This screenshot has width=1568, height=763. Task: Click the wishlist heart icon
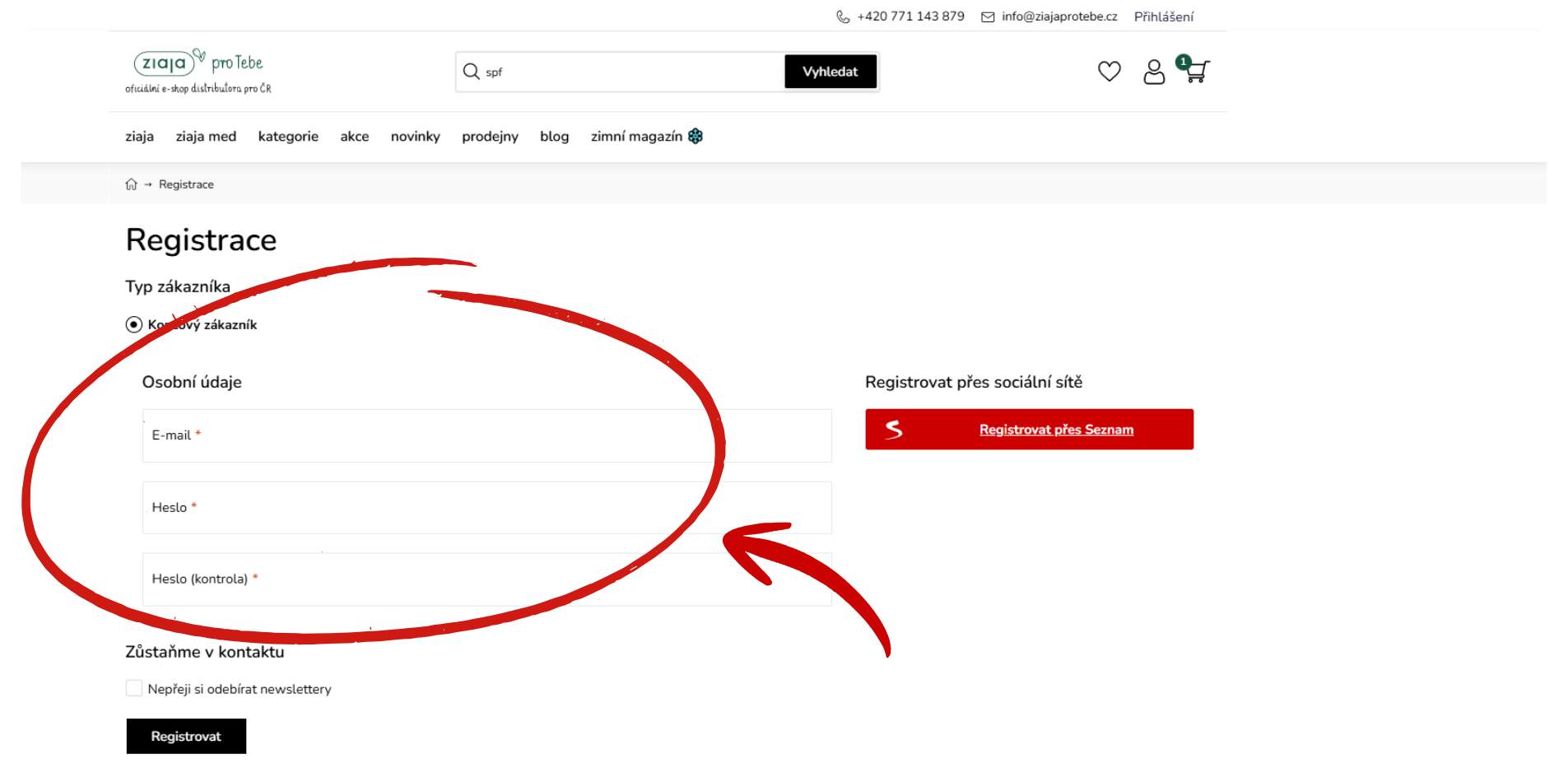point(1109,72)
